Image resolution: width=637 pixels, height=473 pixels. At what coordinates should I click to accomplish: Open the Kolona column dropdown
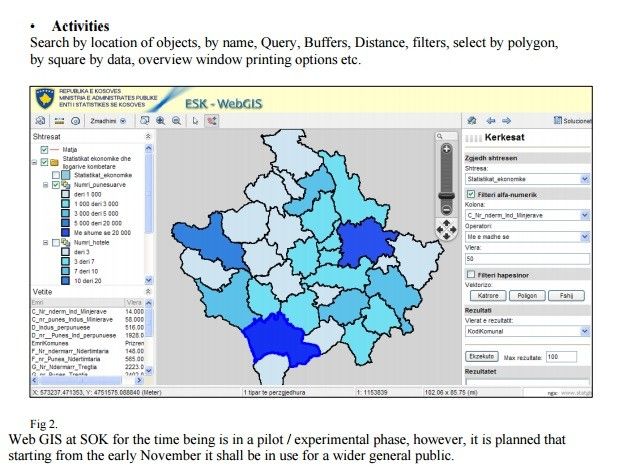(x=586, y=215)
